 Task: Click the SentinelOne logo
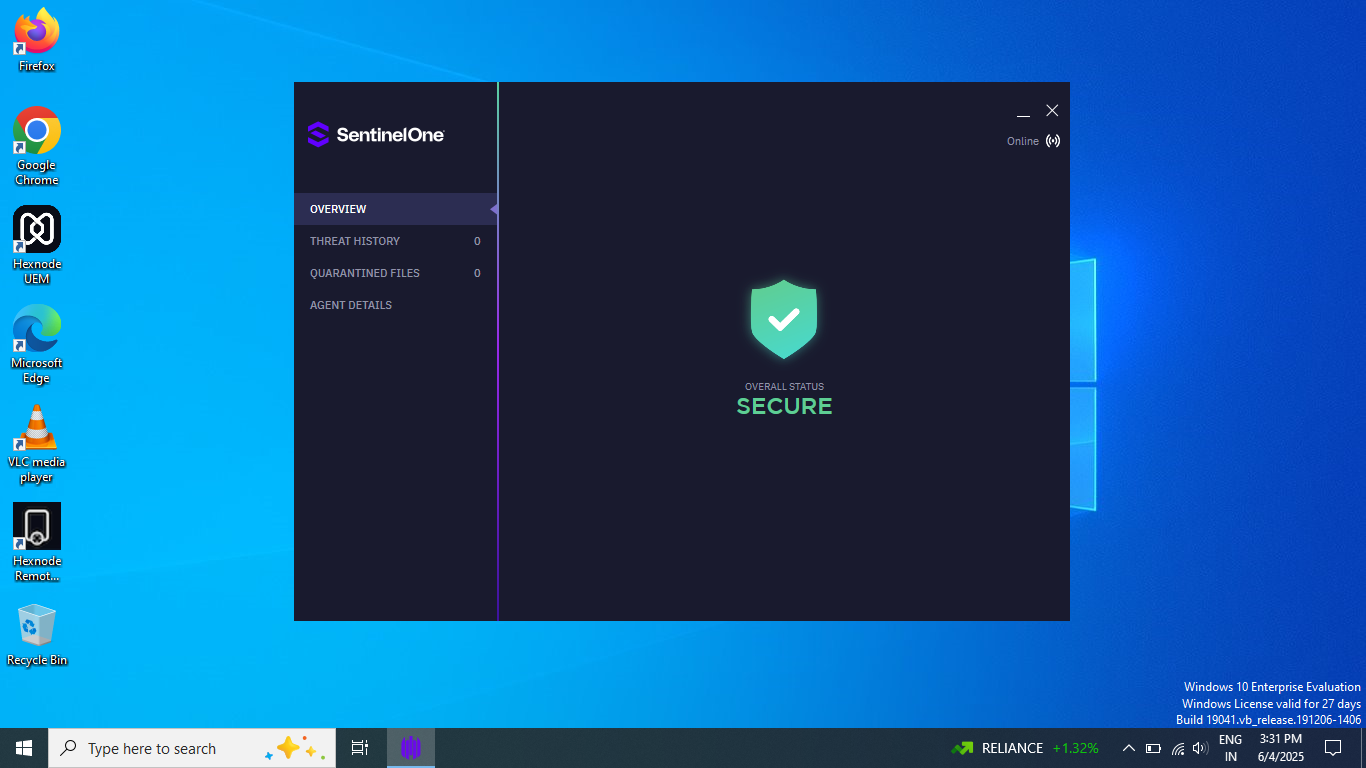pos(376,134)
